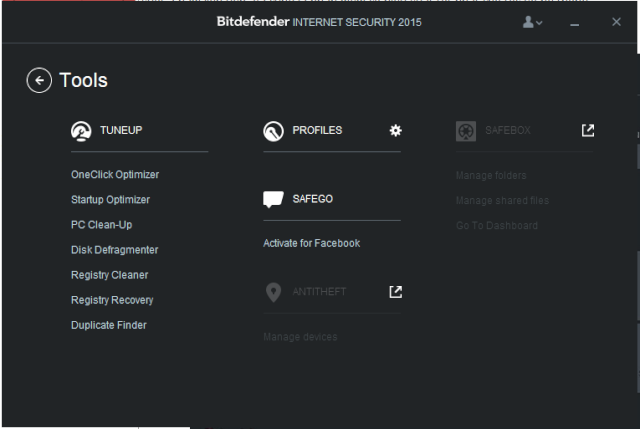Click the SAFEBOX heading
This screenshot has width=640, height=429.
coord(508,131)
